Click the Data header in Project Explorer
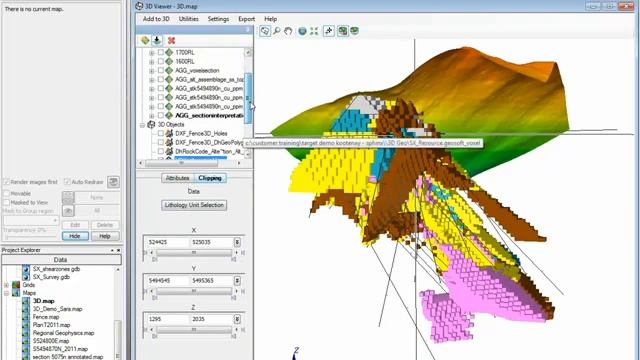This screenshot has width=640, height=360. [x=61, y=260]
